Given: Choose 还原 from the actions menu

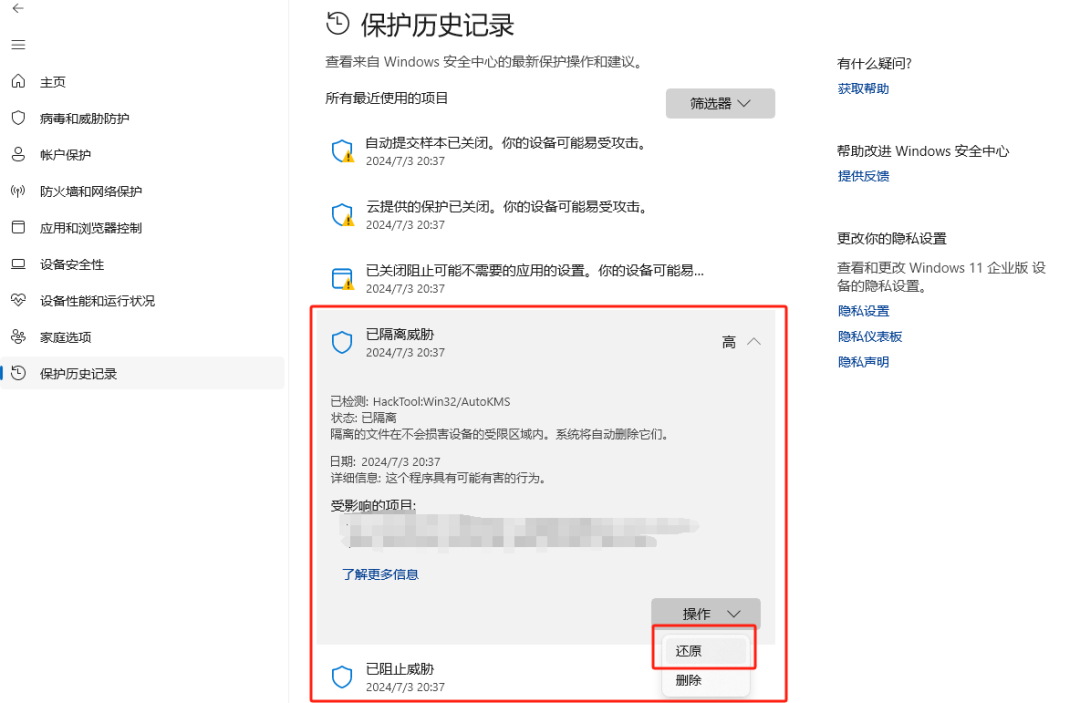Looking at the screenshot, I should click(x=705, y=651).
